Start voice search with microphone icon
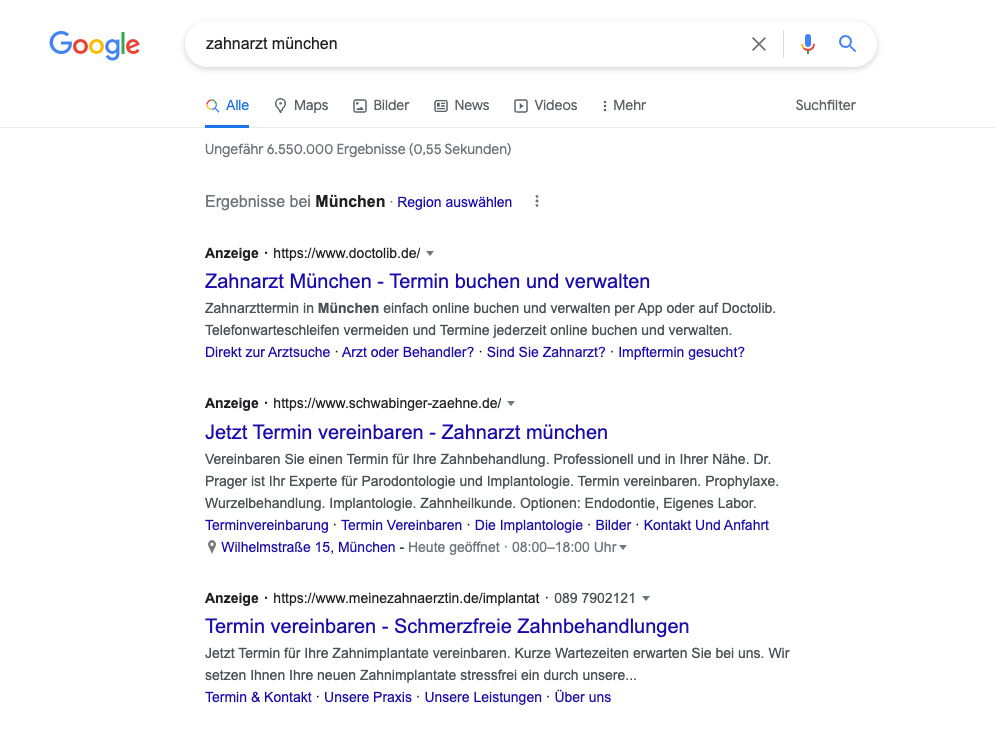Viewport: 995px width, 748px height. (808, 44)
